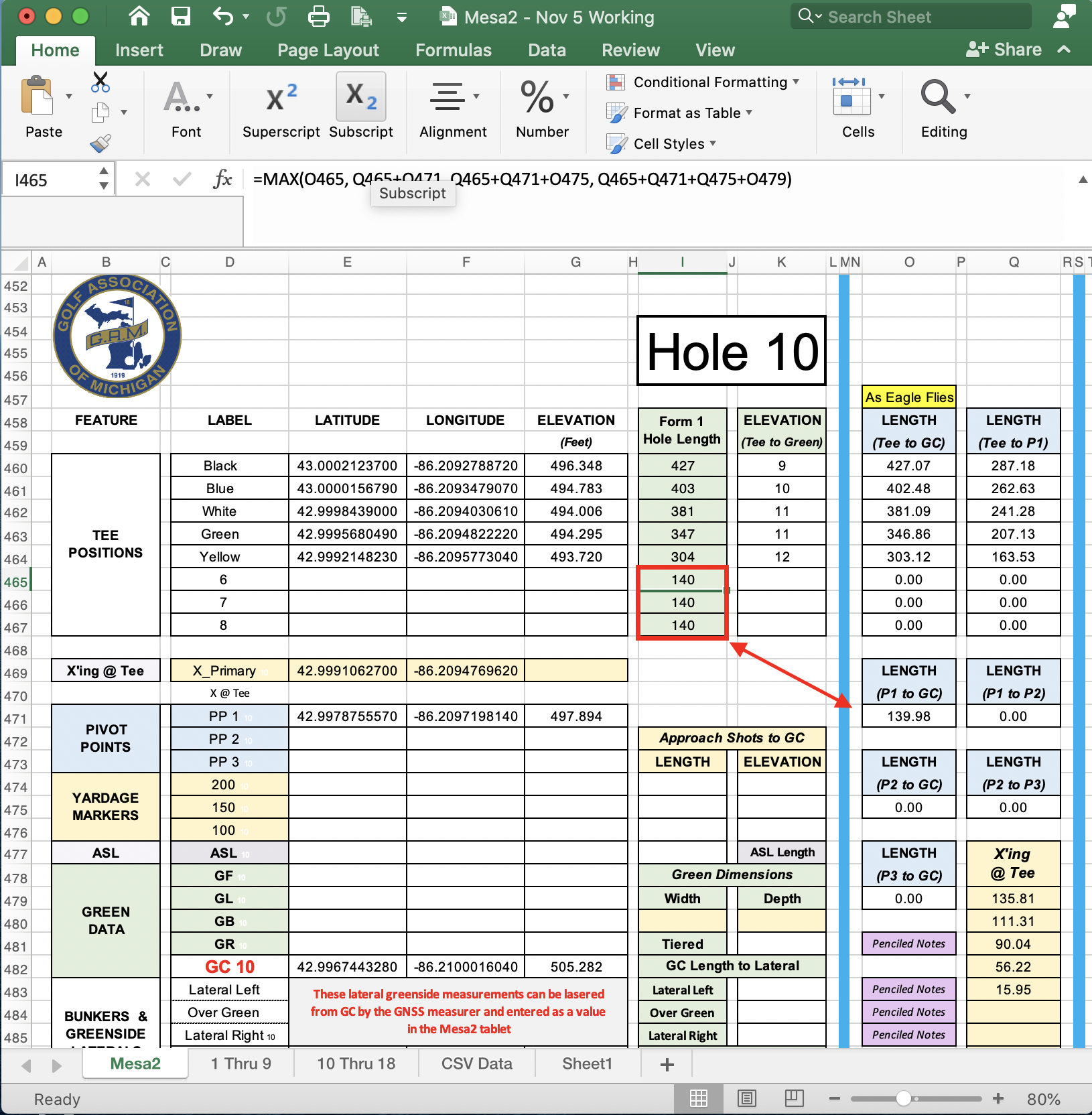Screen dimensions: 1092x1115
Task: Open the Data ribbon tab
Action: [547, 50]
